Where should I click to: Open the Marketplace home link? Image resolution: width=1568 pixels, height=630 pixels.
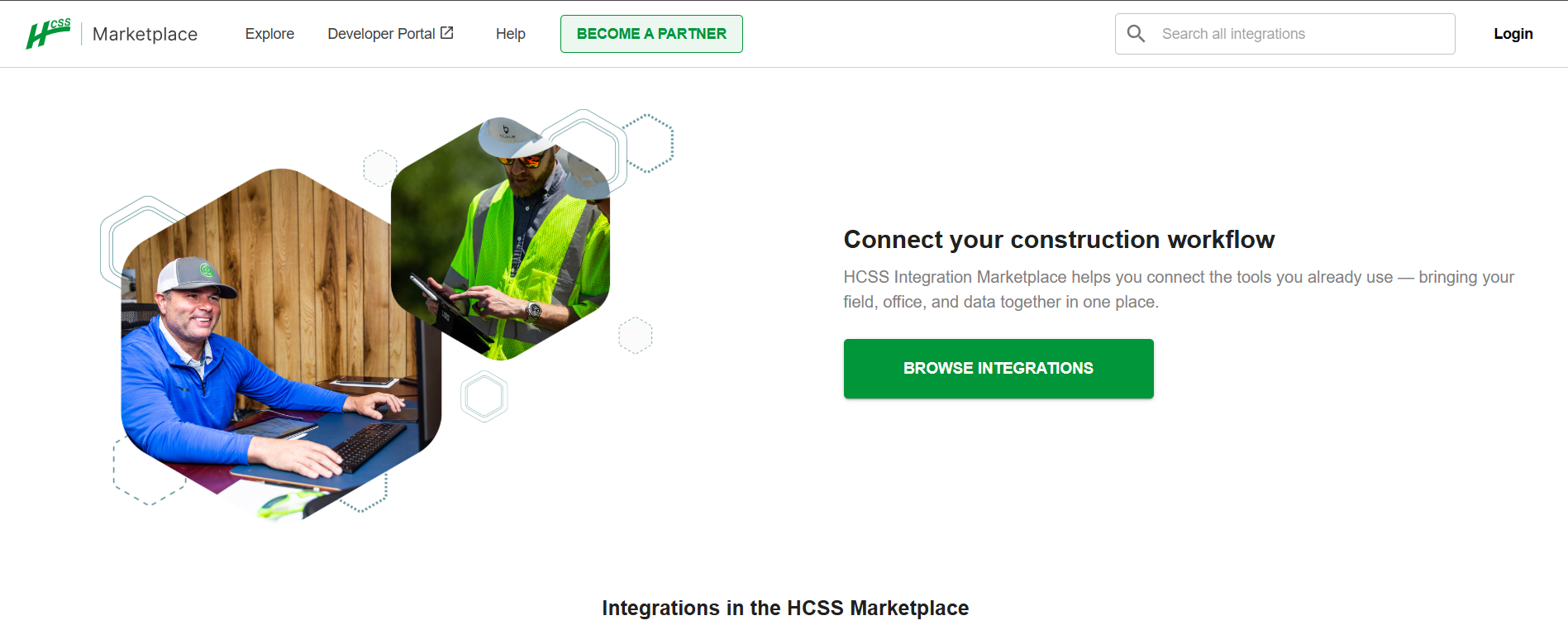click(x=145, y=34)
